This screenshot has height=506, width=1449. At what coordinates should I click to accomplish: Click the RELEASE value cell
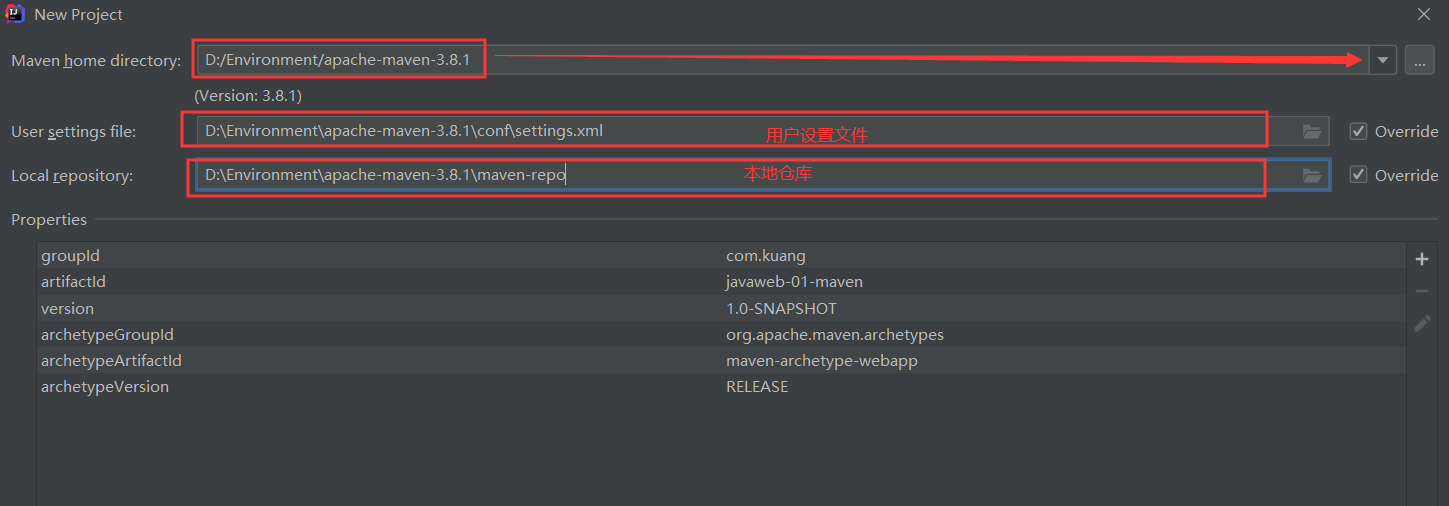pyautogui.click(x=757, y=386)
